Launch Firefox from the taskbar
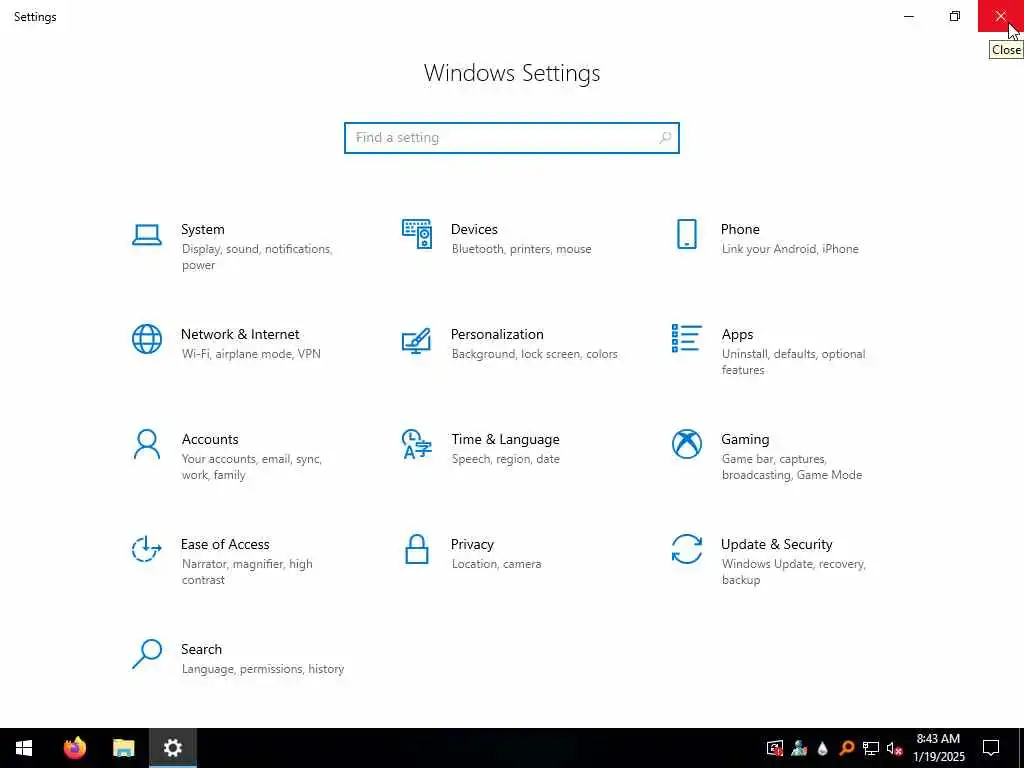1024x768 pixels. point(74,748)
